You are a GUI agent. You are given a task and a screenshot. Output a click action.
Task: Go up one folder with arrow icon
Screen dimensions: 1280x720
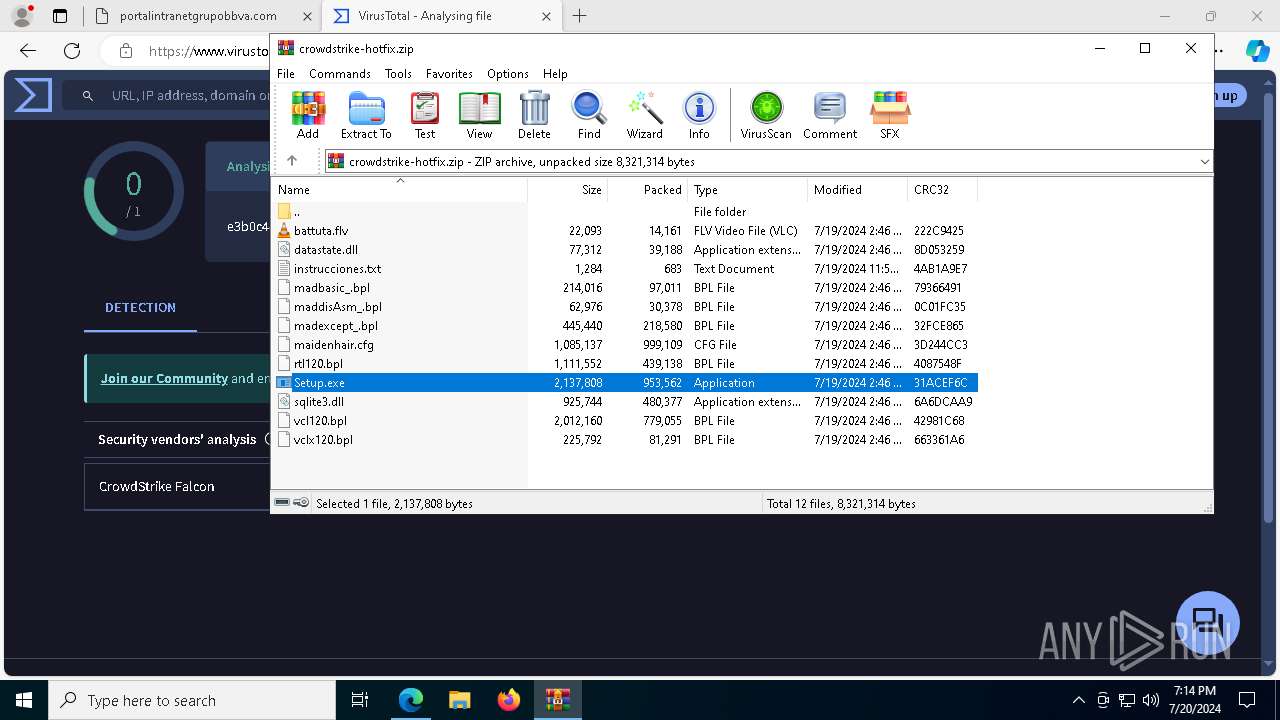(x=292, y=161)
